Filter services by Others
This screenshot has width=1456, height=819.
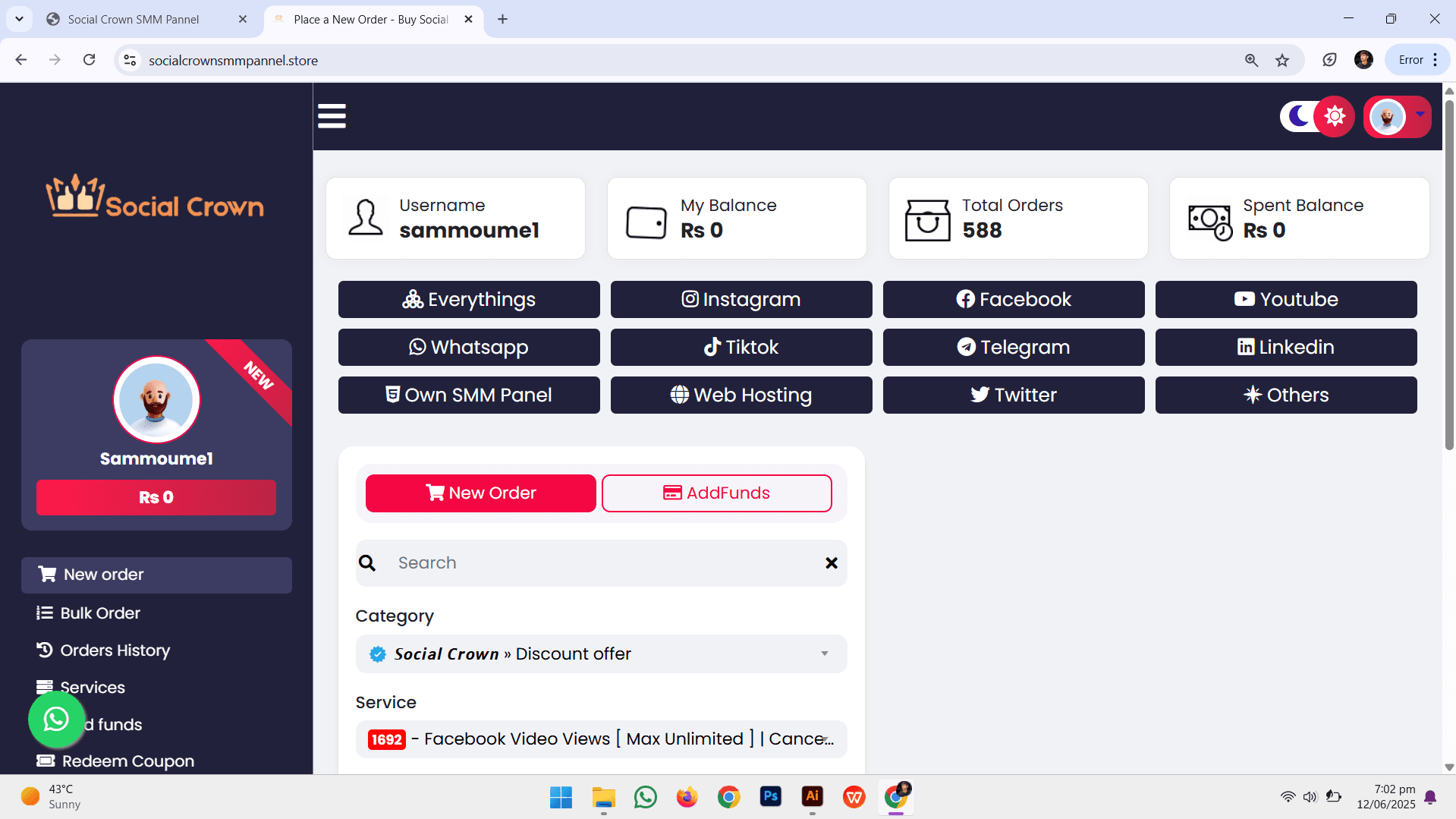tap(1286, 395)
